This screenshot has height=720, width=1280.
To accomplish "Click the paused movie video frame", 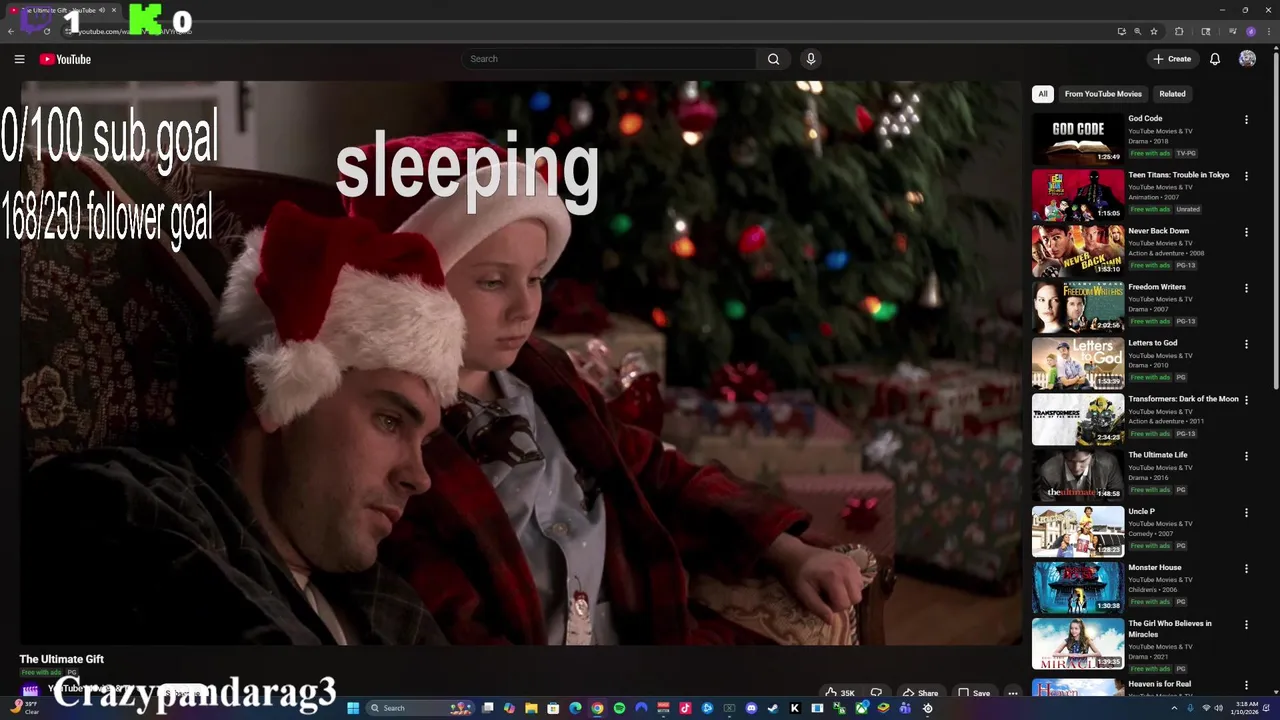I will (520, 362).
